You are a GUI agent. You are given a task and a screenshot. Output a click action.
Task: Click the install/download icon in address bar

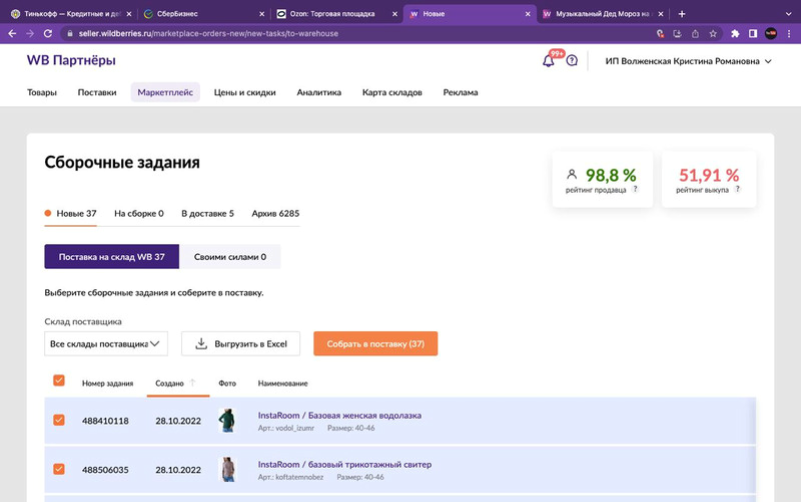click(x=677, y=34)
